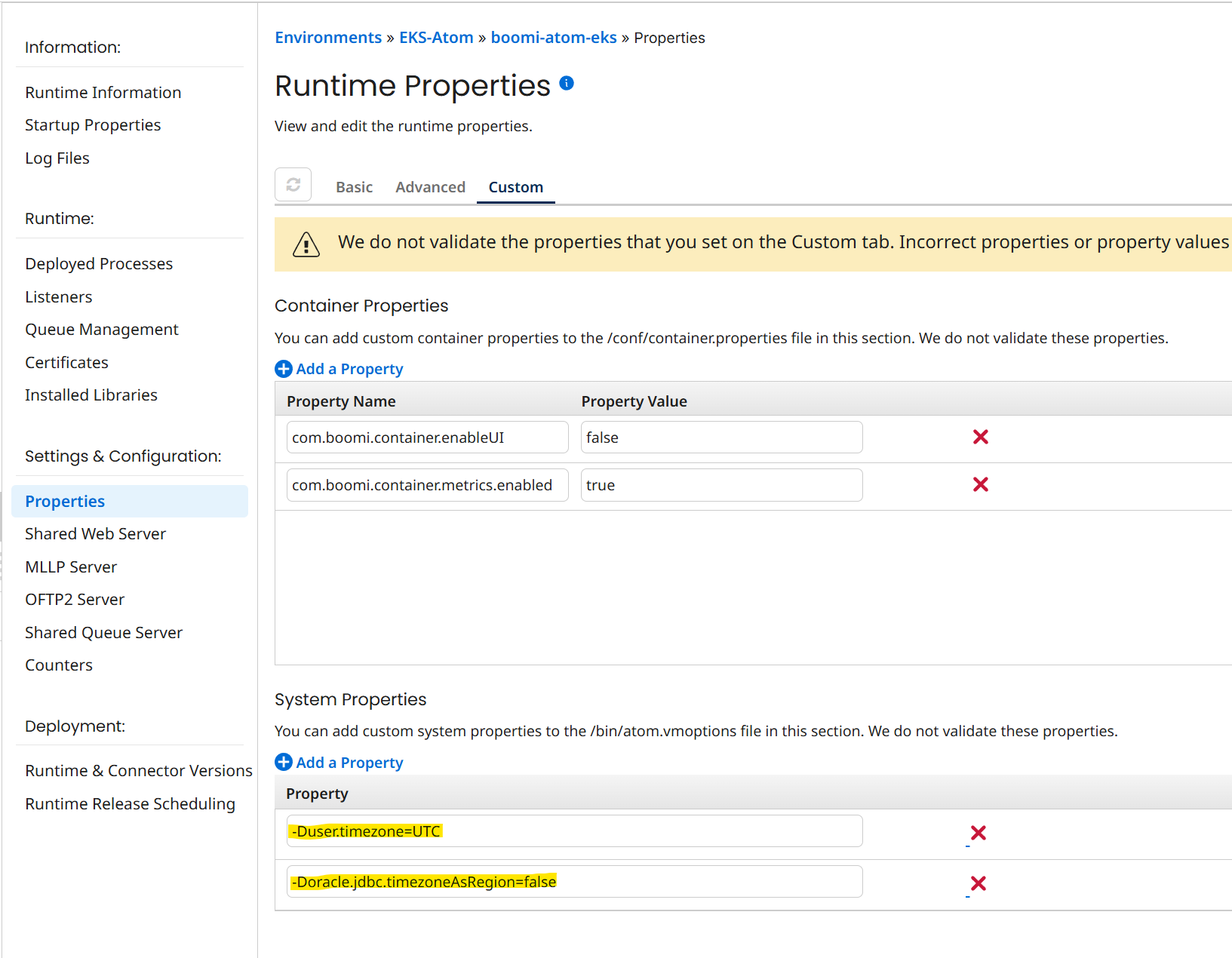Remove the -Doracle.jdbc.timezoneAsRegion system property

click(x=978, y=883)
